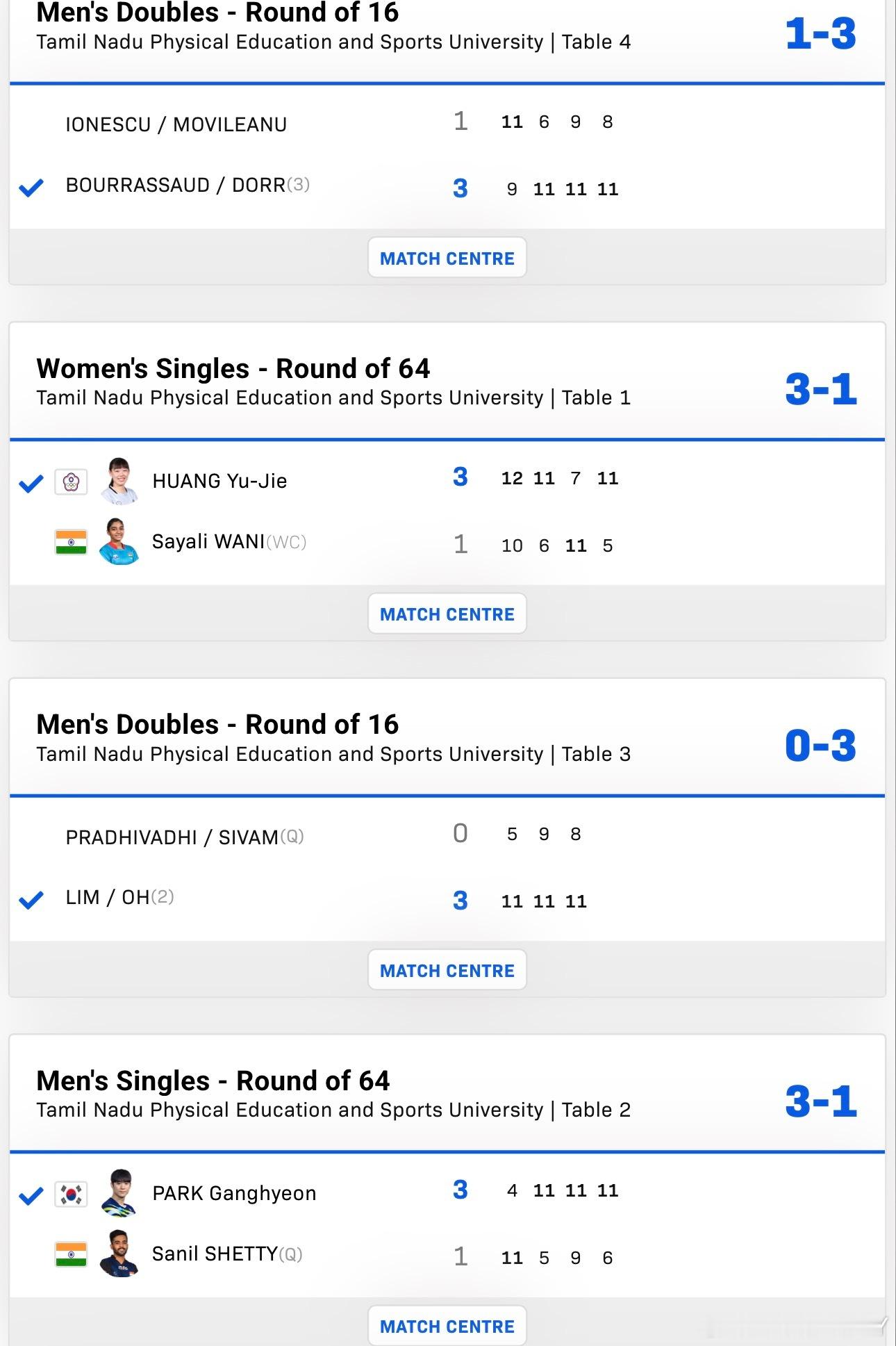
Task: Click winner checkmark next to PARK Ganghyeon
Action: [31, 1195]
